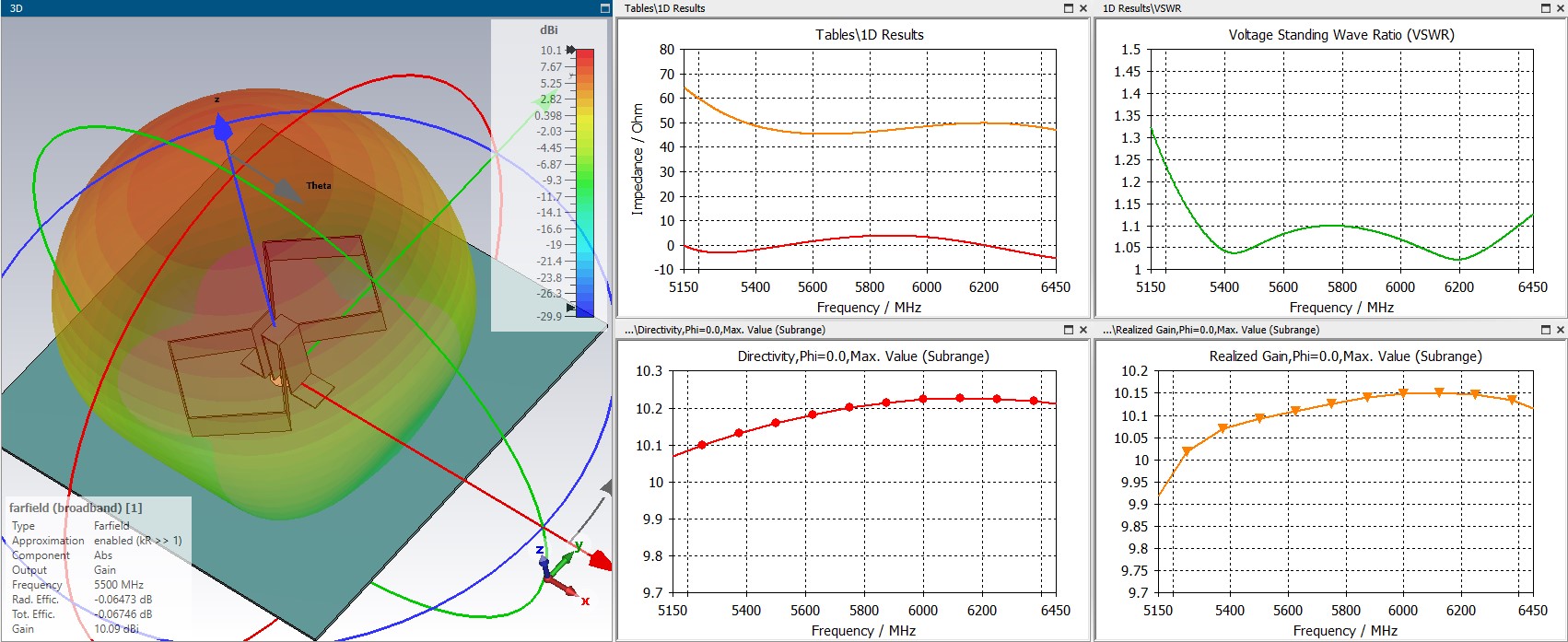Select the 'farfield (broadband) [1]' info heading

click(76, 508)
